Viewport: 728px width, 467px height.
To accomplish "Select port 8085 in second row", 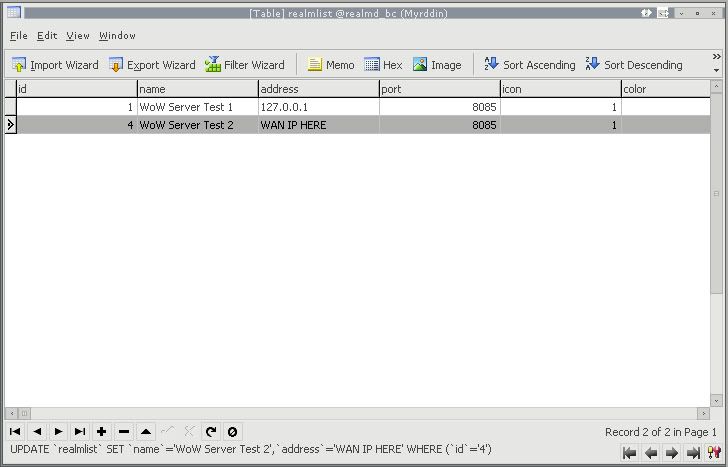I will point(440,125).
